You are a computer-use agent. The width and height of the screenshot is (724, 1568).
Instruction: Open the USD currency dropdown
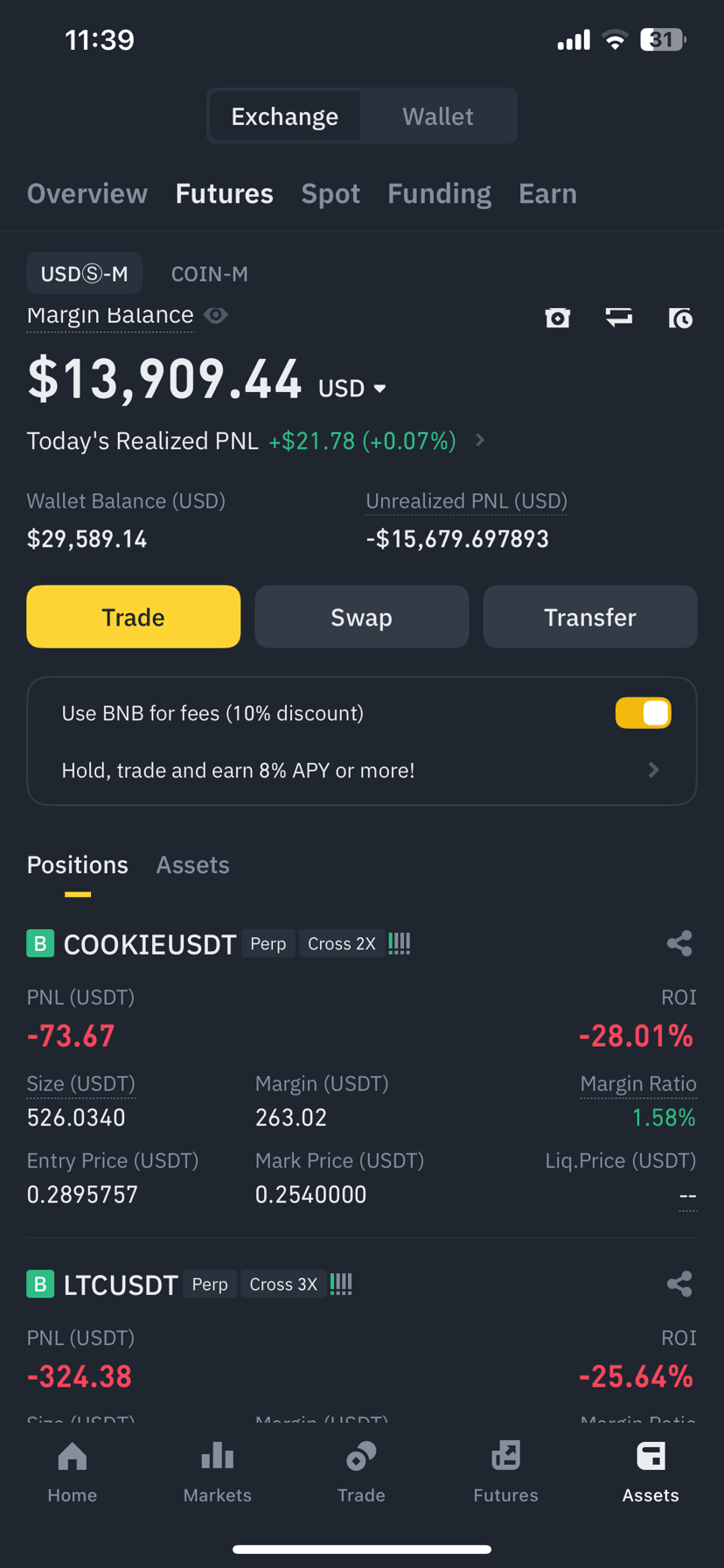coord(352,388)
